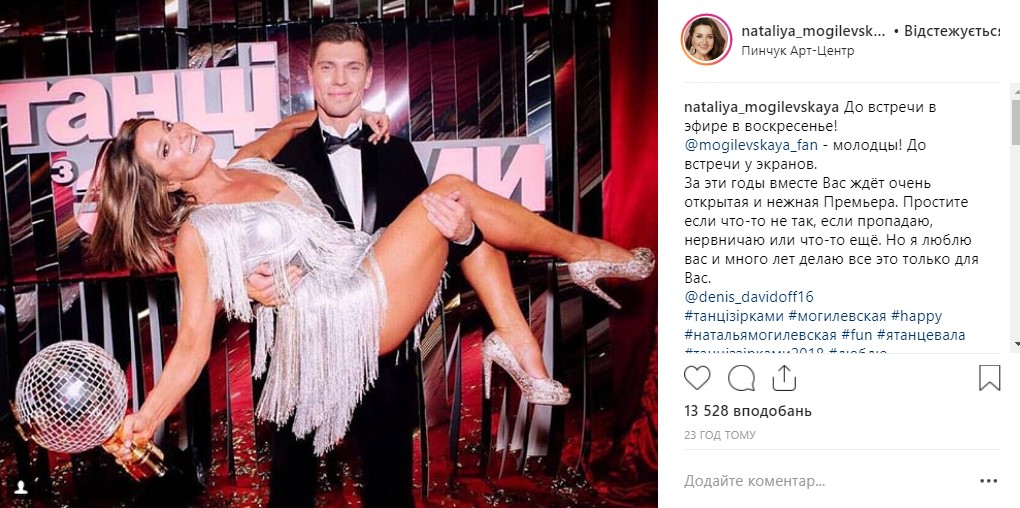The height and width of the screenshot is (508, 1020).
Task: Open comments via speech bubble icon
Action: click(x=741, y=377)
